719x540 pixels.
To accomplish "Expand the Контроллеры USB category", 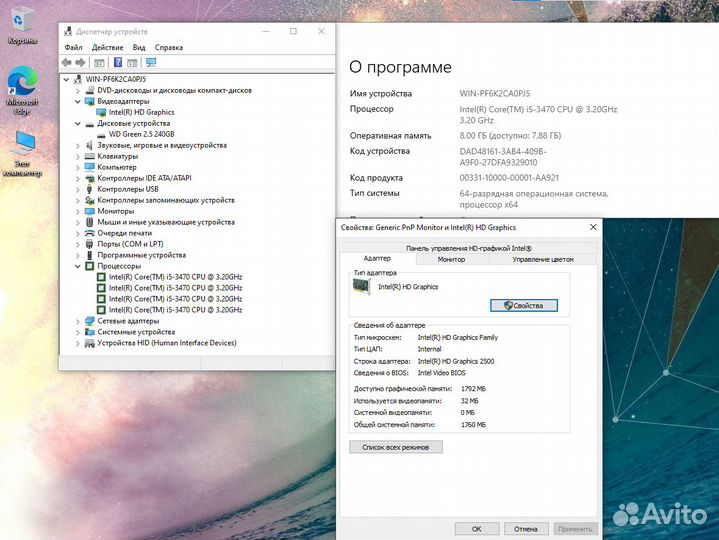I will 78,189.
